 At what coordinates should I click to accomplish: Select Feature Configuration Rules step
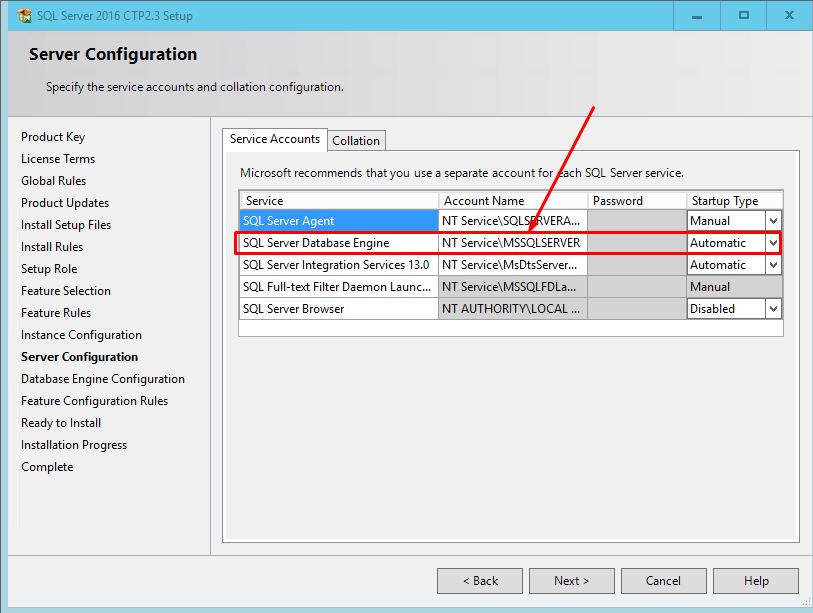(x=94, y=401)
